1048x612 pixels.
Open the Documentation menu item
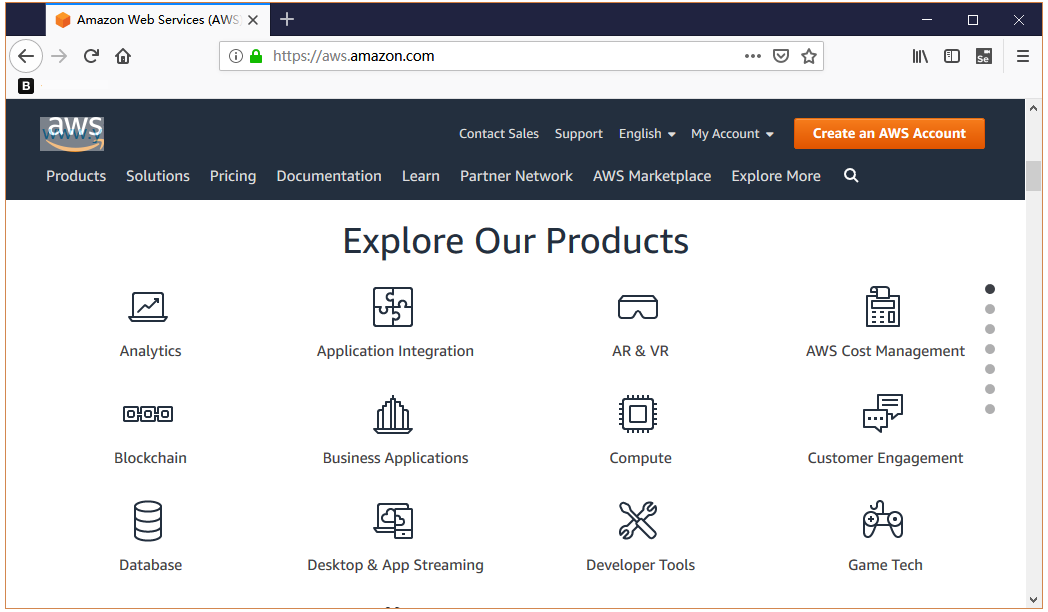pyautogui.click(x=329, y=176)
